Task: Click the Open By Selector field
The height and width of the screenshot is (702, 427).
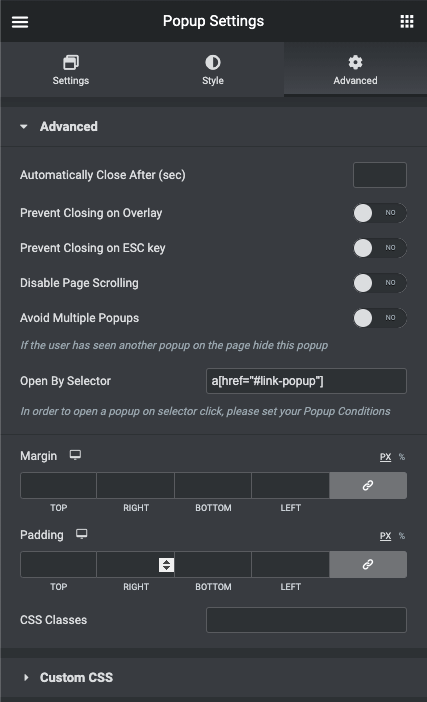Action: (306, 381)
